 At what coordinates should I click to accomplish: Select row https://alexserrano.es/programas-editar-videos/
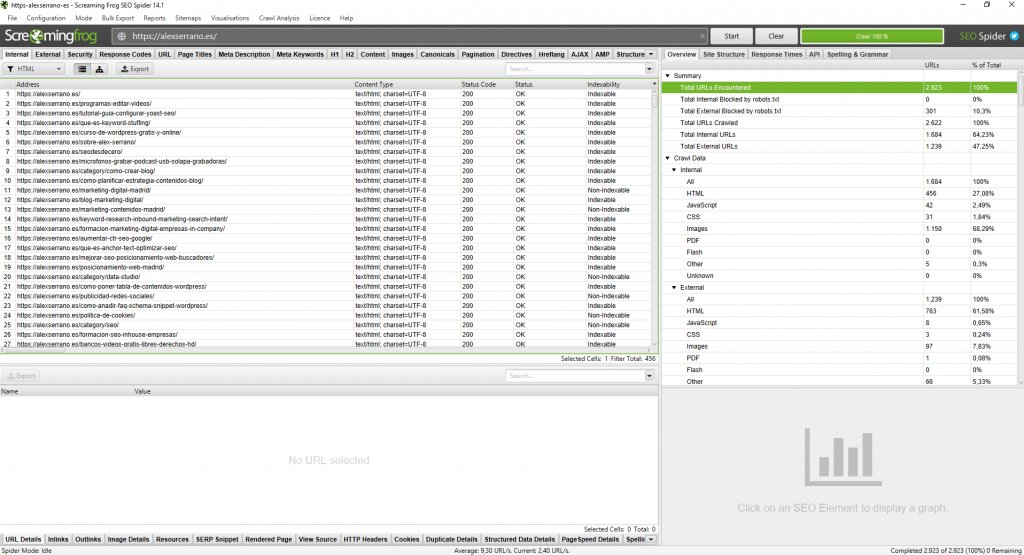pyautogui.click(x=327, y=104)
